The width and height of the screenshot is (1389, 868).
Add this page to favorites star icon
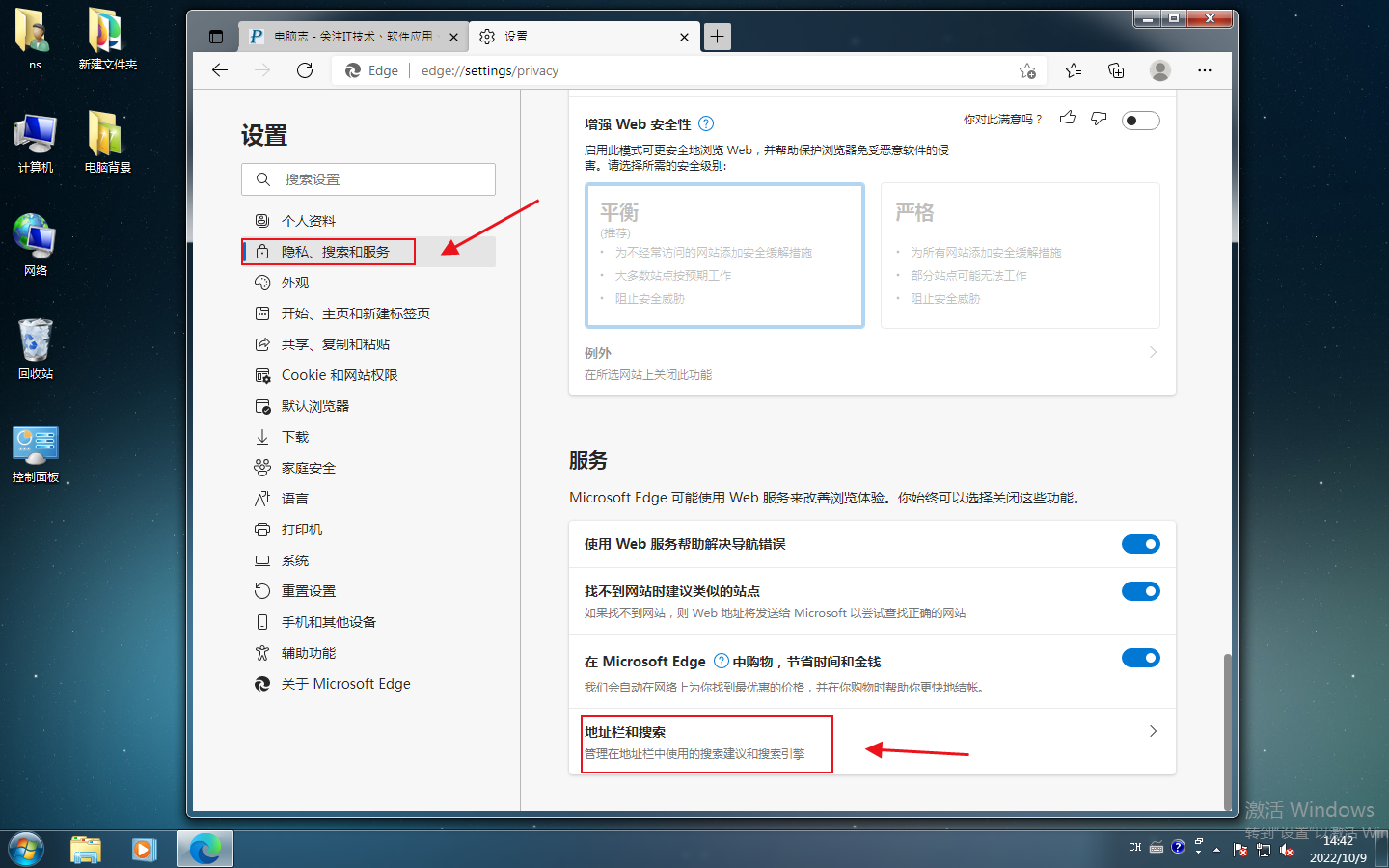(x=1027, y=70)
